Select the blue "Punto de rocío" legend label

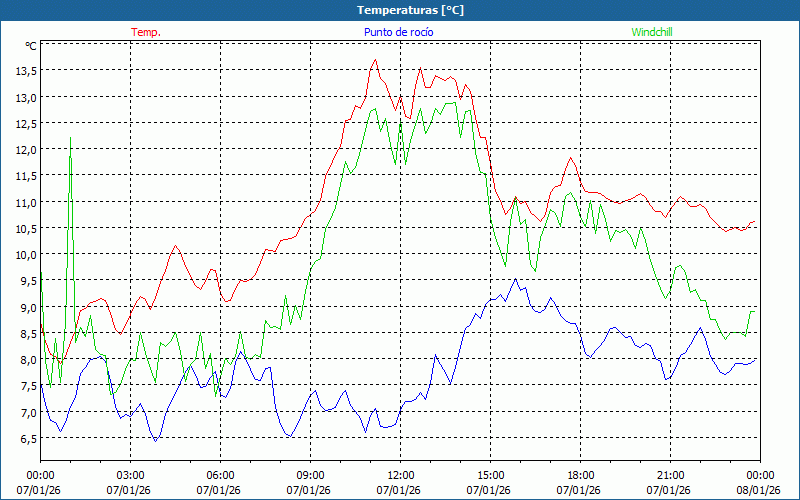[x=398, y=32]
